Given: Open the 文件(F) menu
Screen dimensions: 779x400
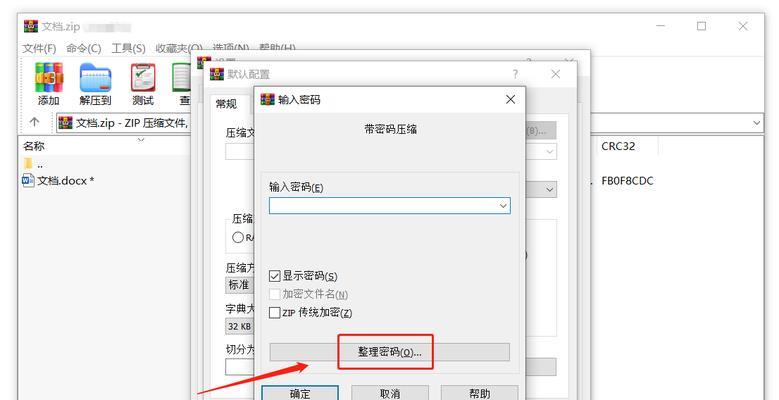Looking at the screenshot, I should 39,48.
